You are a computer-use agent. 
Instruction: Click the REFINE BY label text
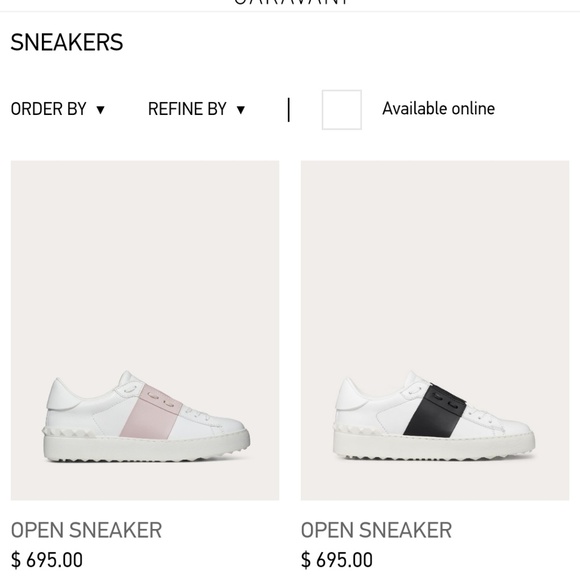187,109
